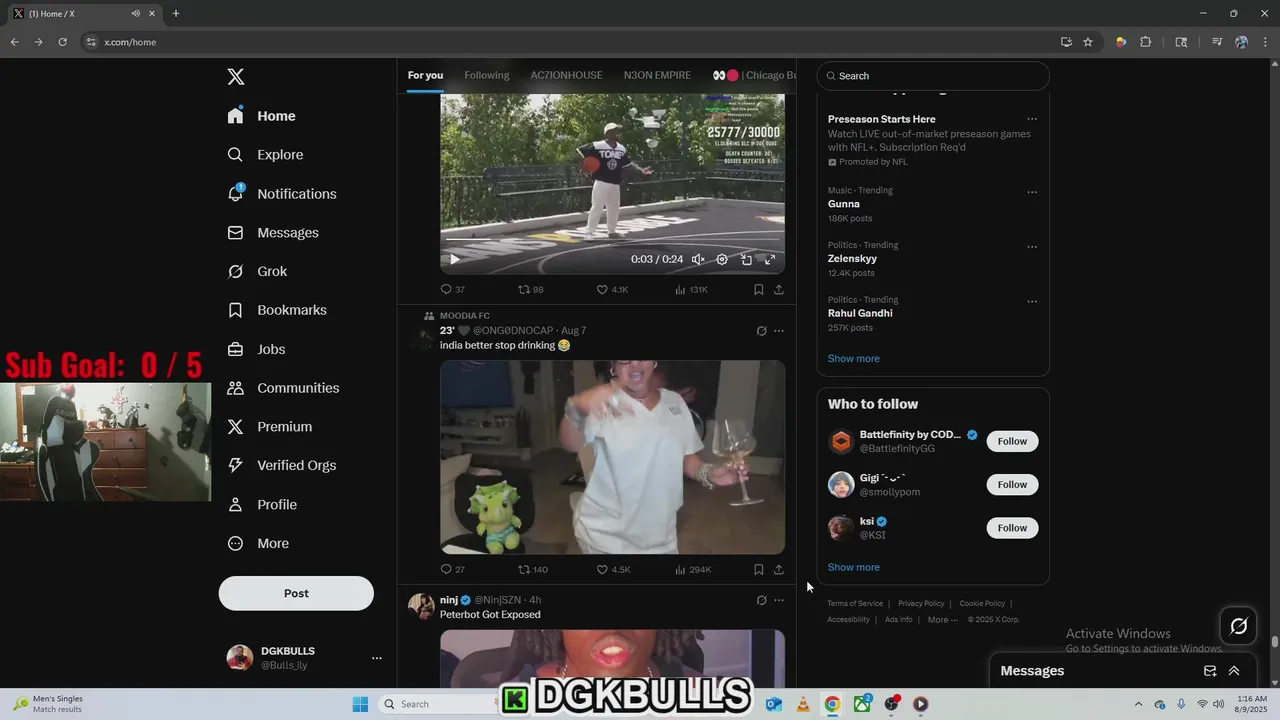Click the More circle icon in sidebar

tap(235, 543)
